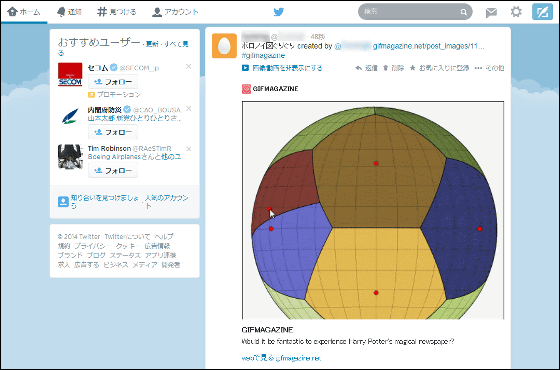The image size is (560, 370).
Task: Open 広告情報 ads info footer link
Action: 157,246
